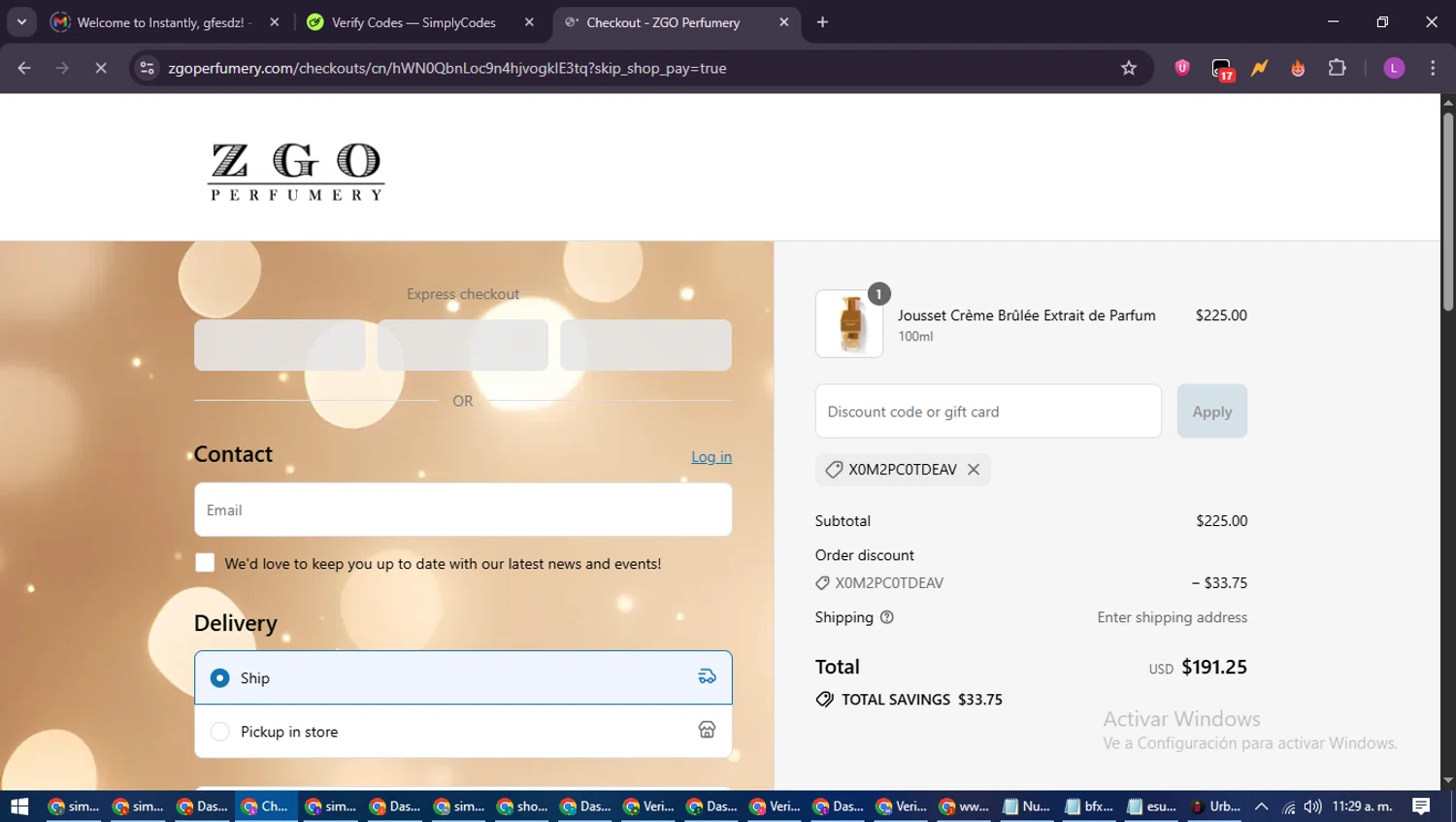The height and width of the screenshot is (822, 1456).
Task: Select Pickup in store option
Action: click(463, 732)
